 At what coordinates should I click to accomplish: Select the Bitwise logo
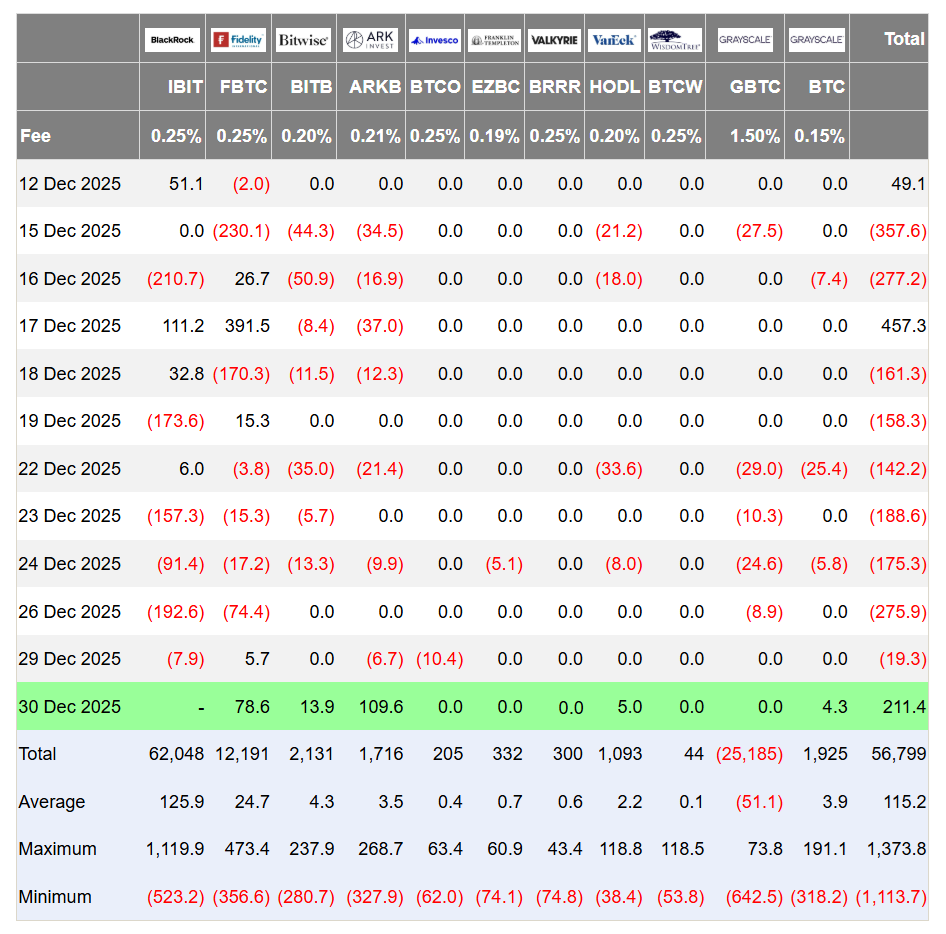coord(303,40)
